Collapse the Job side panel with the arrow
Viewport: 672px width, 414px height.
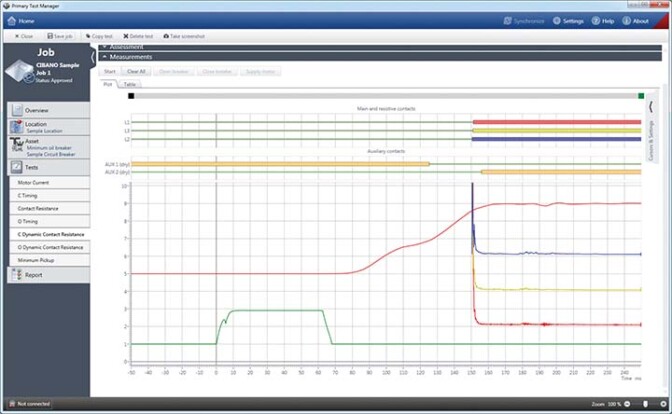click(x=93, y=57)
